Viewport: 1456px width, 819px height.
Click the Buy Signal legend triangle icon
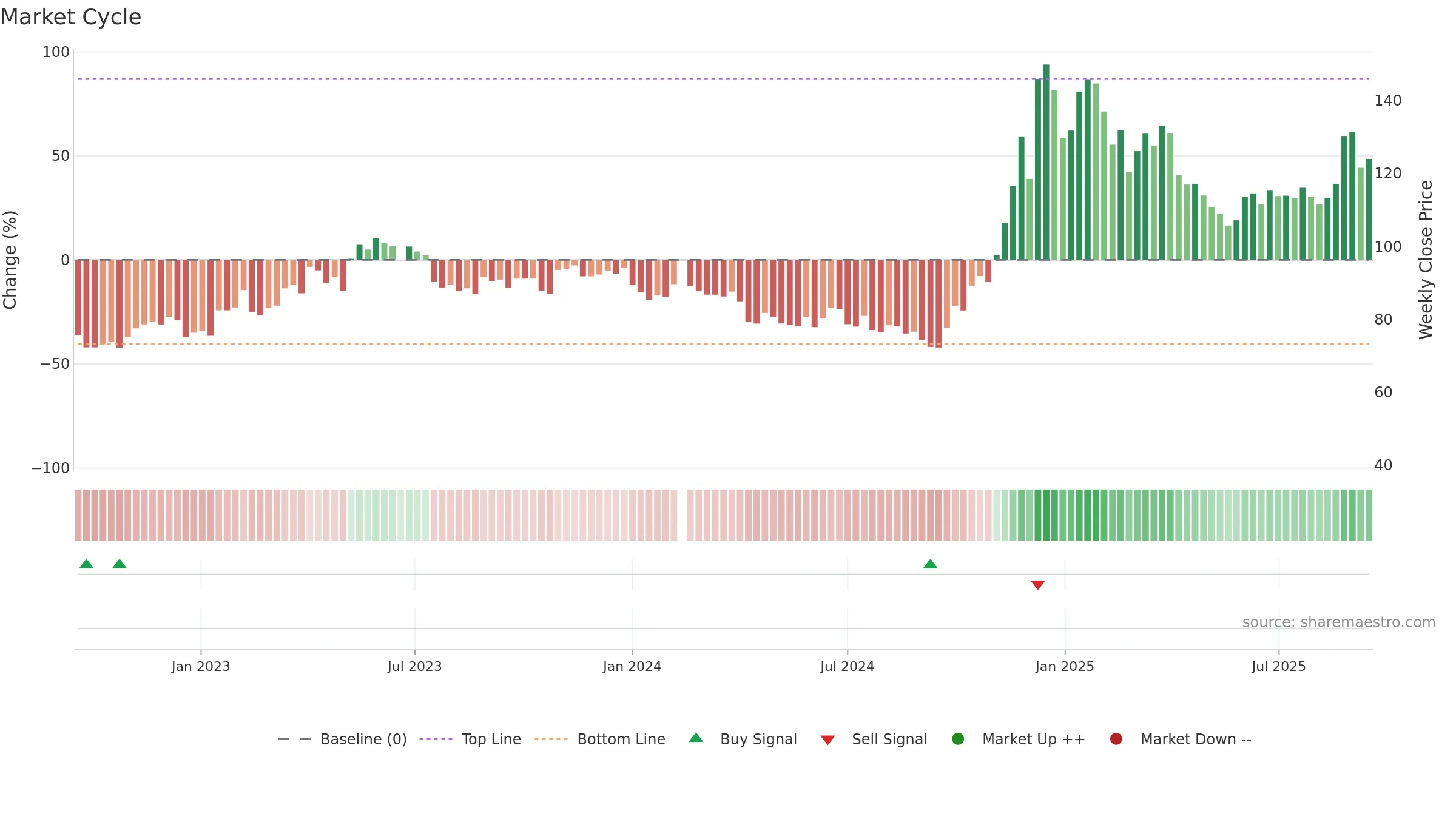696,738
